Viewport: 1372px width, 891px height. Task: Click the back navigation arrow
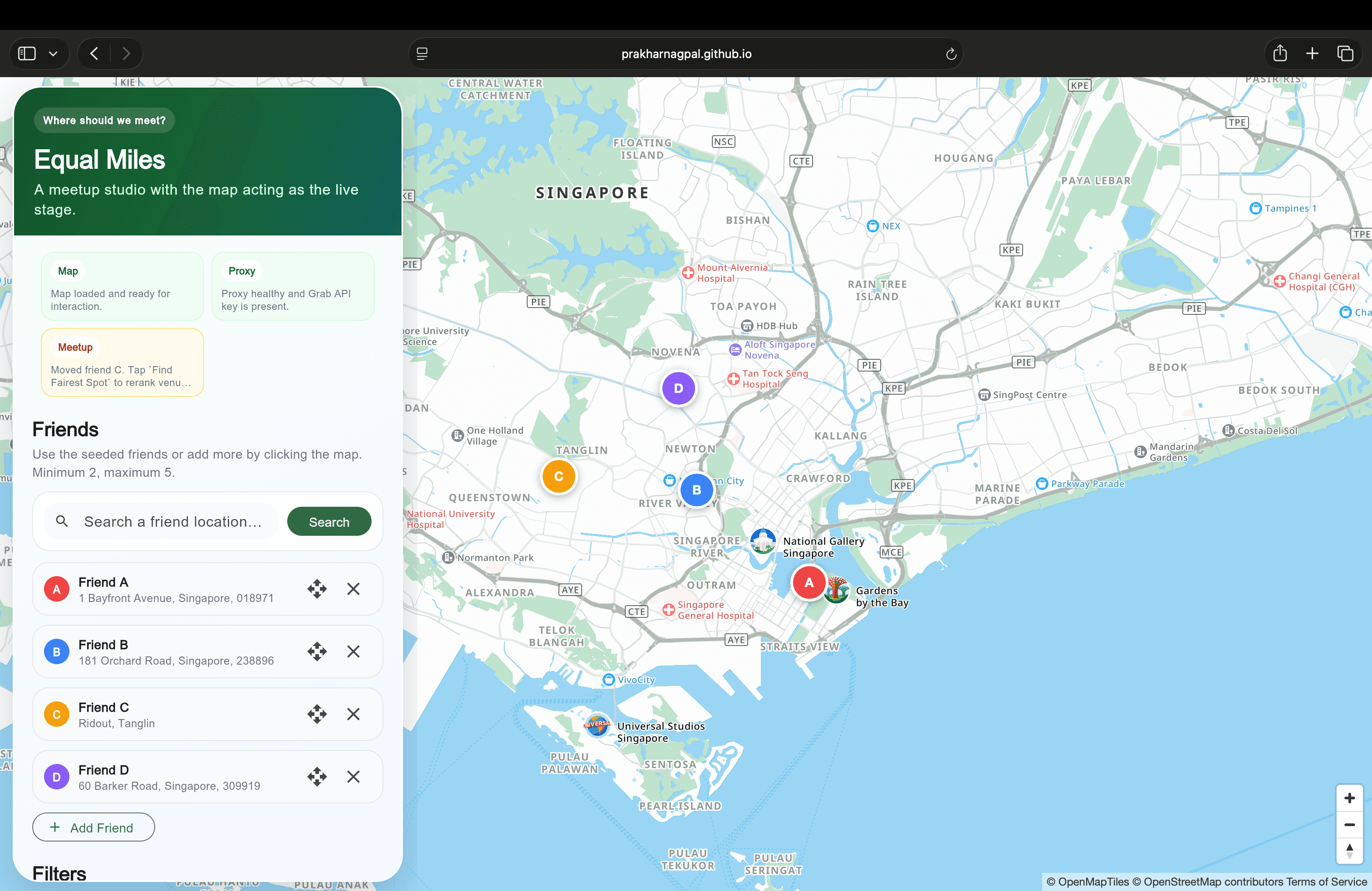pos(93,54)
